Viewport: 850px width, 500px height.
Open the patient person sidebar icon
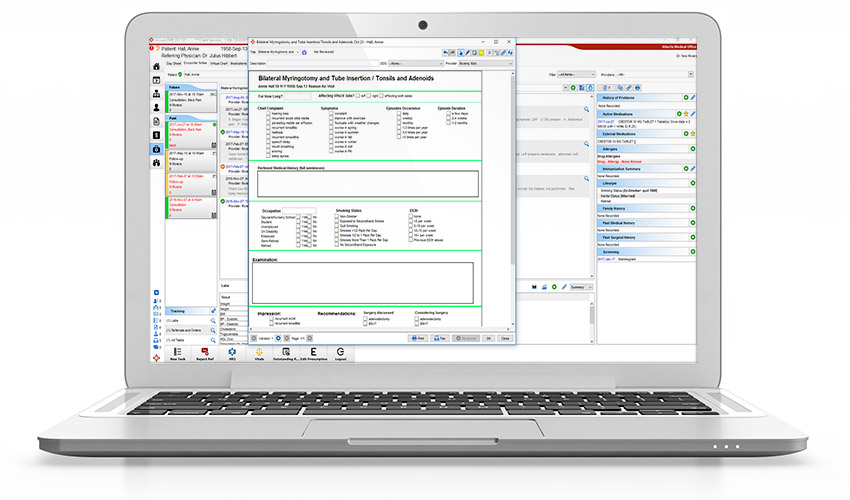point(157,107)
